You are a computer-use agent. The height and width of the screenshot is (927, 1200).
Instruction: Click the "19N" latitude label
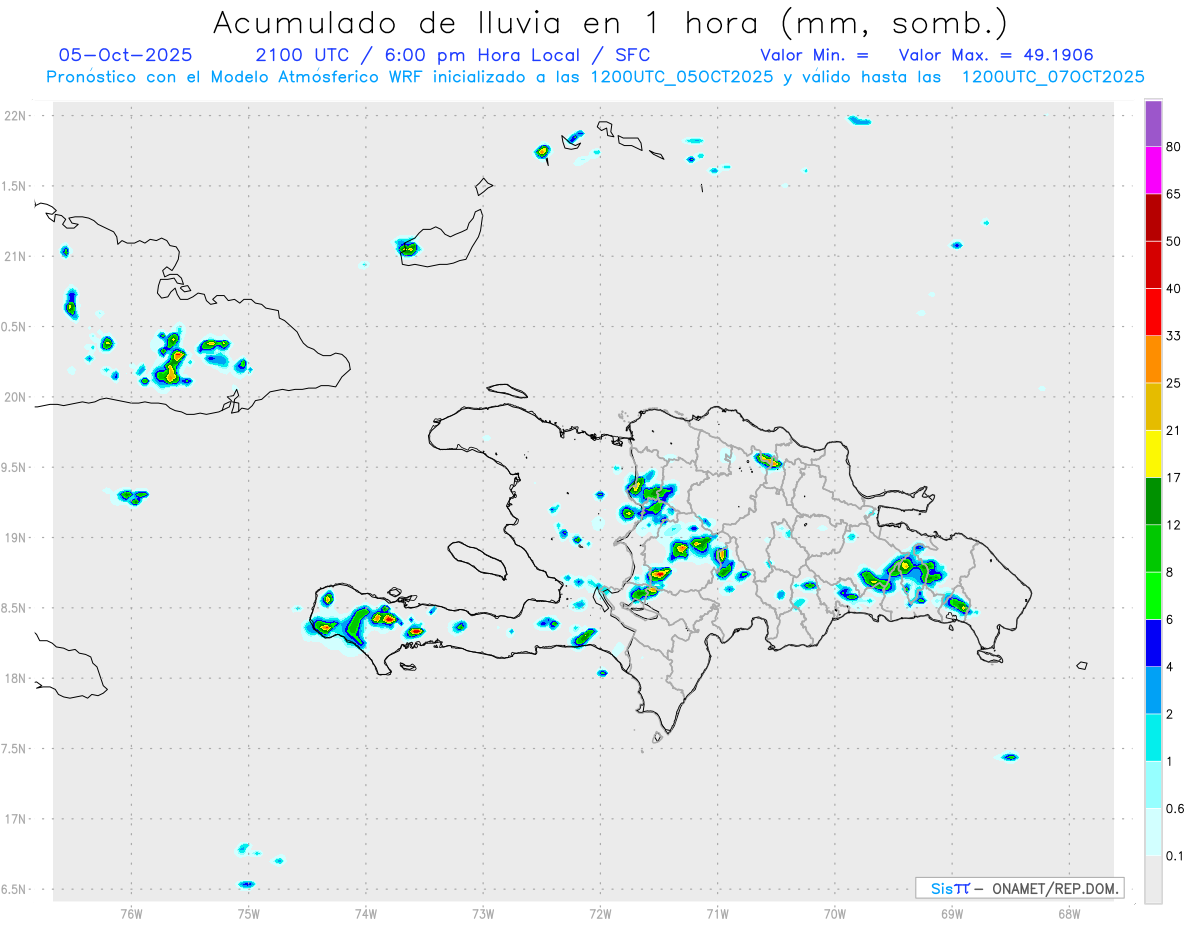click(x=15, y=537)
